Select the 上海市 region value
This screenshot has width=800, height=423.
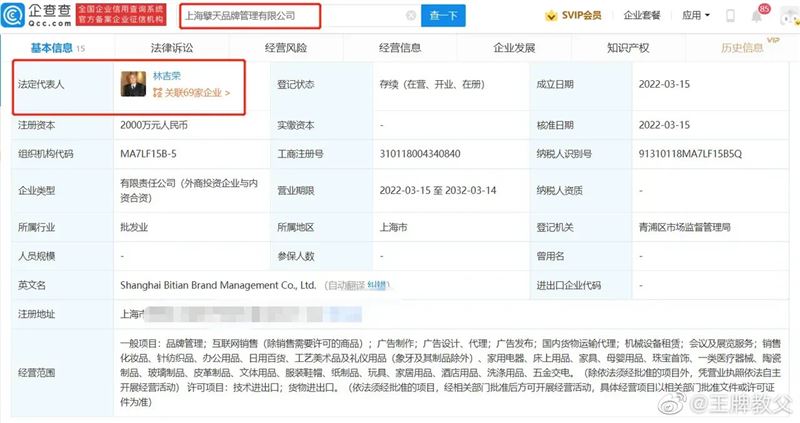pyautogui.click(x=393, y=227)
